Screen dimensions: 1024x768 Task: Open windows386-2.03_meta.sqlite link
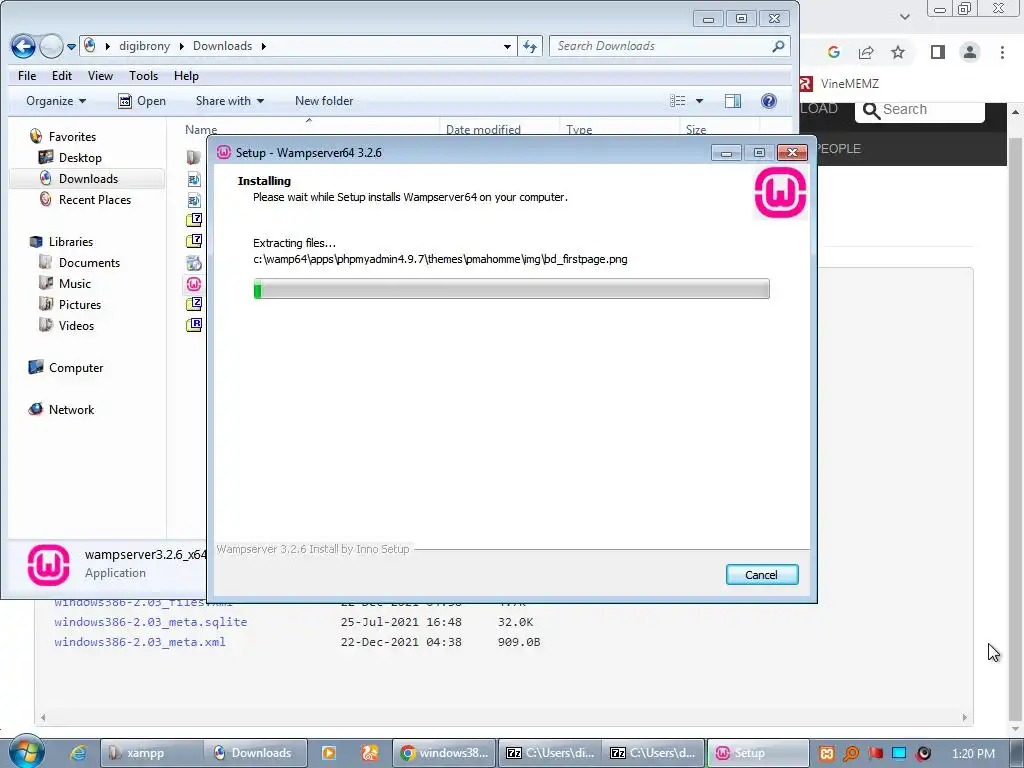pos(151,622)
